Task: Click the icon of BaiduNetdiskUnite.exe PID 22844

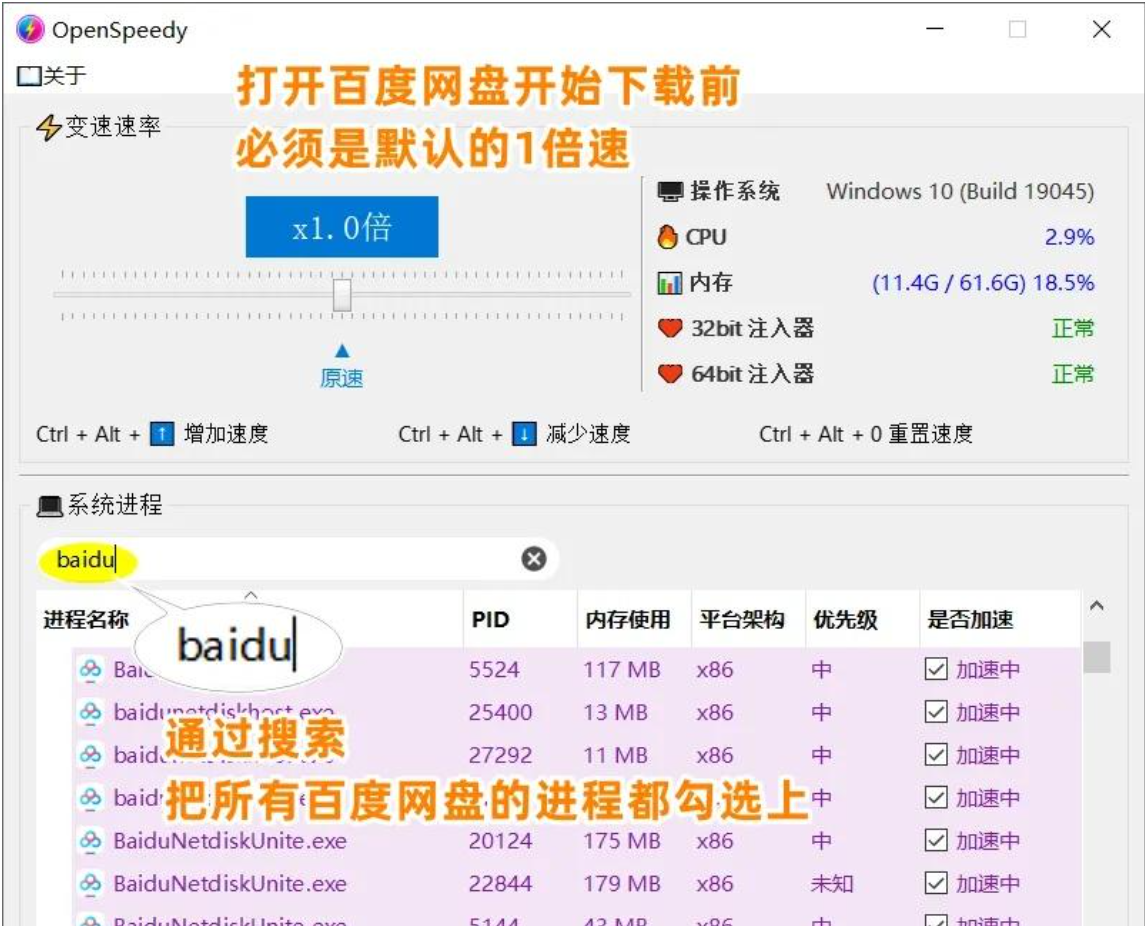Action: [x=91, y=884]
